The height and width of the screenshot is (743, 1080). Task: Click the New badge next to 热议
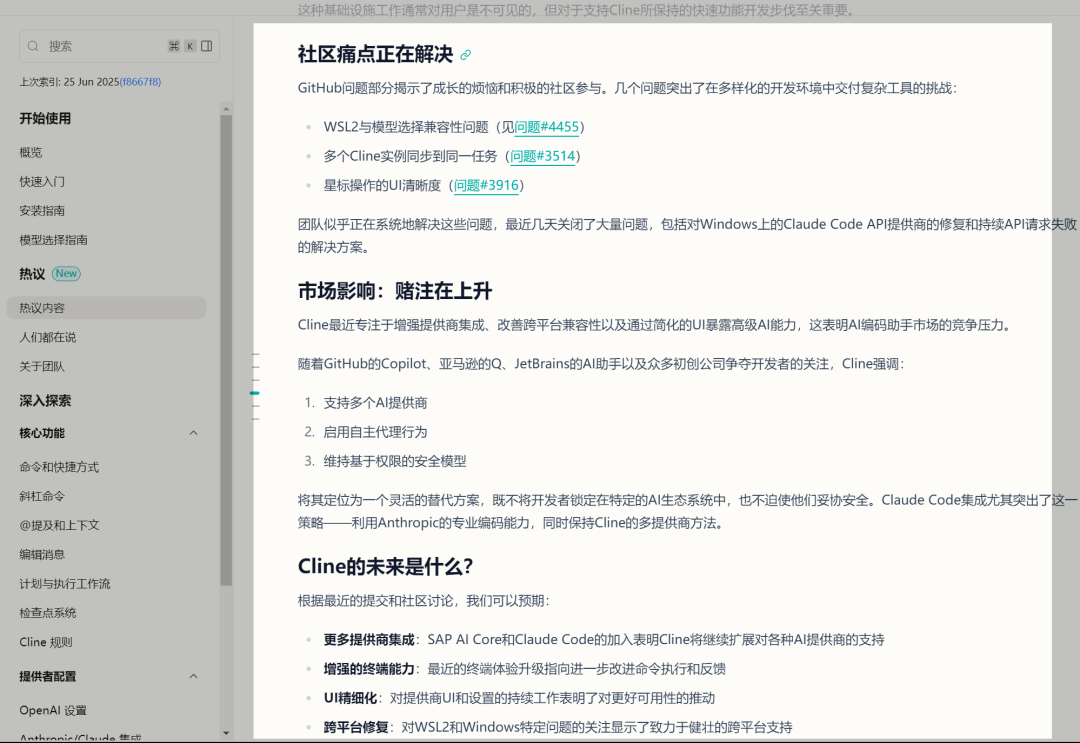tap(66, 273)
